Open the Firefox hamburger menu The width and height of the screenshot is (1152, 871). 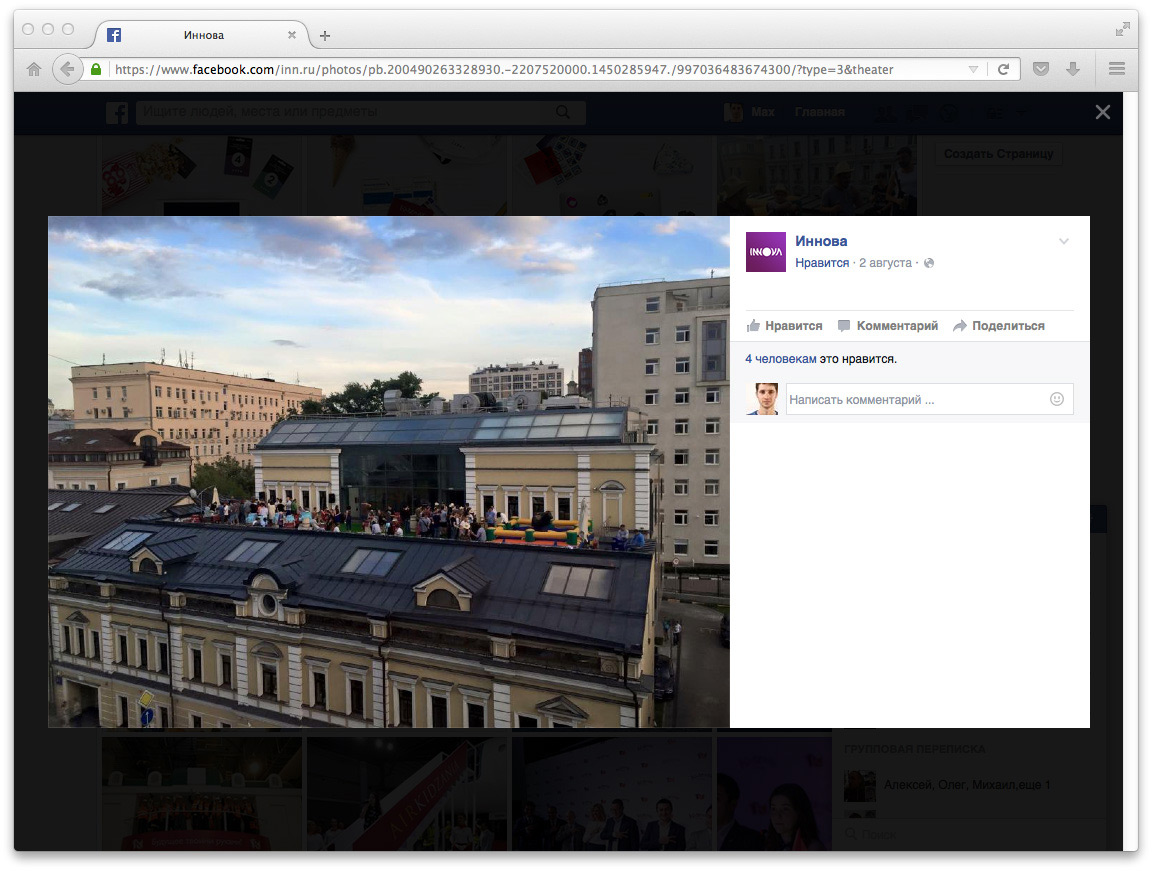pyautogui.click(x=1117, y=69)
